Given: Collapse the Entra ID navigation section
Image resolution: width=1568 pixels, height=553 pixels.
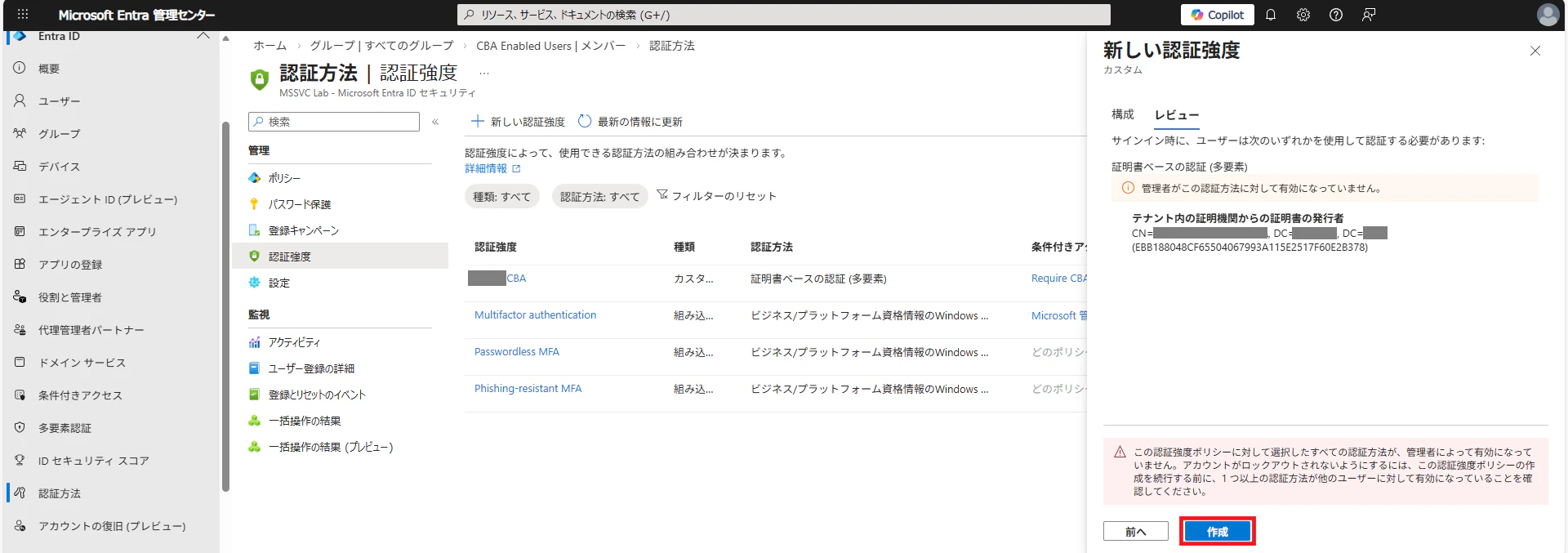Looking at the screenshot, I should [x=203, y=36].
